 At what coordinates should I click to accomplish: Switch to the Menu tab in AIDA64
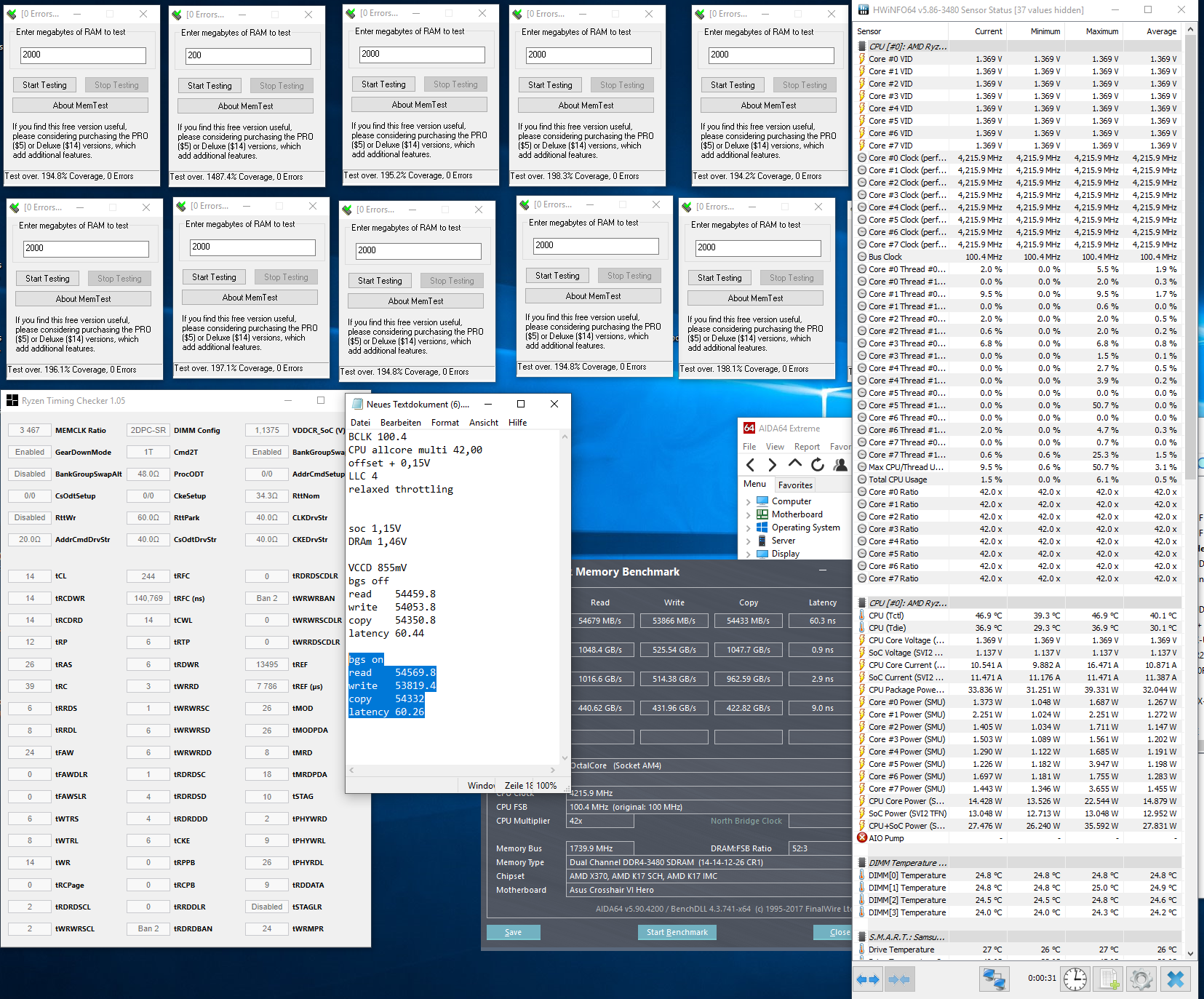754,484
